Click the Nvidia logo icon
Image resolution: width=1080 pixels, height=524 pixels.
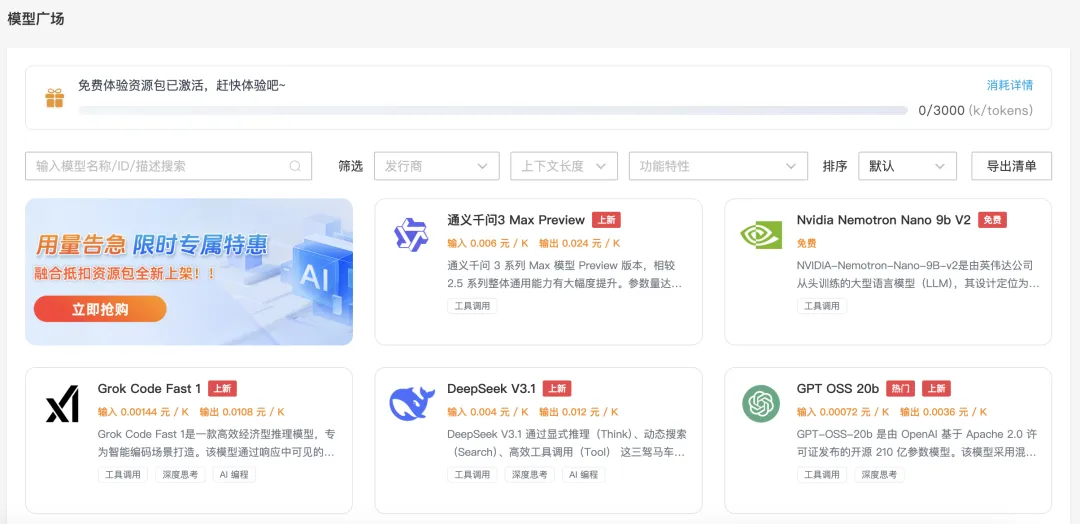tap(760, 234)
